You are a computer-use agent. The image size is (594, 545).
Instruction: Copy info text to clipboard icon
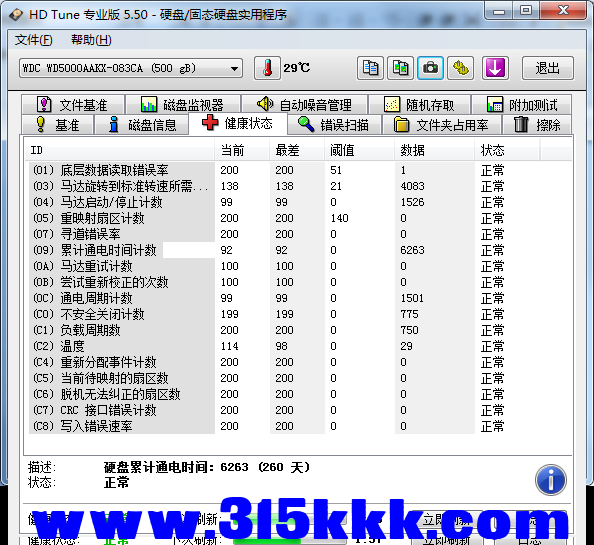(x=370, y=68)
